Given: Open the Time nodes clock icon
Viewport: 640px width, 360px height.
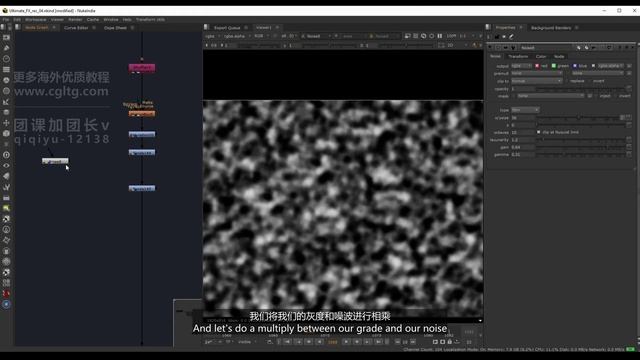Looking at the screenshot, I should click(6, 59).
